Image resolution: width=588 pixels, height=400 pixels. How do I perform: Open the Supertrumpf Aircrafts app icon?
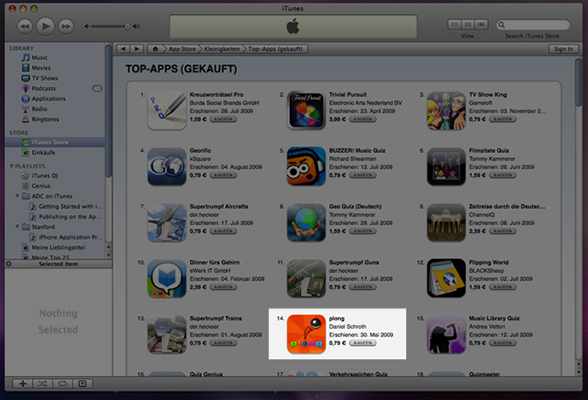pos(167,222)
